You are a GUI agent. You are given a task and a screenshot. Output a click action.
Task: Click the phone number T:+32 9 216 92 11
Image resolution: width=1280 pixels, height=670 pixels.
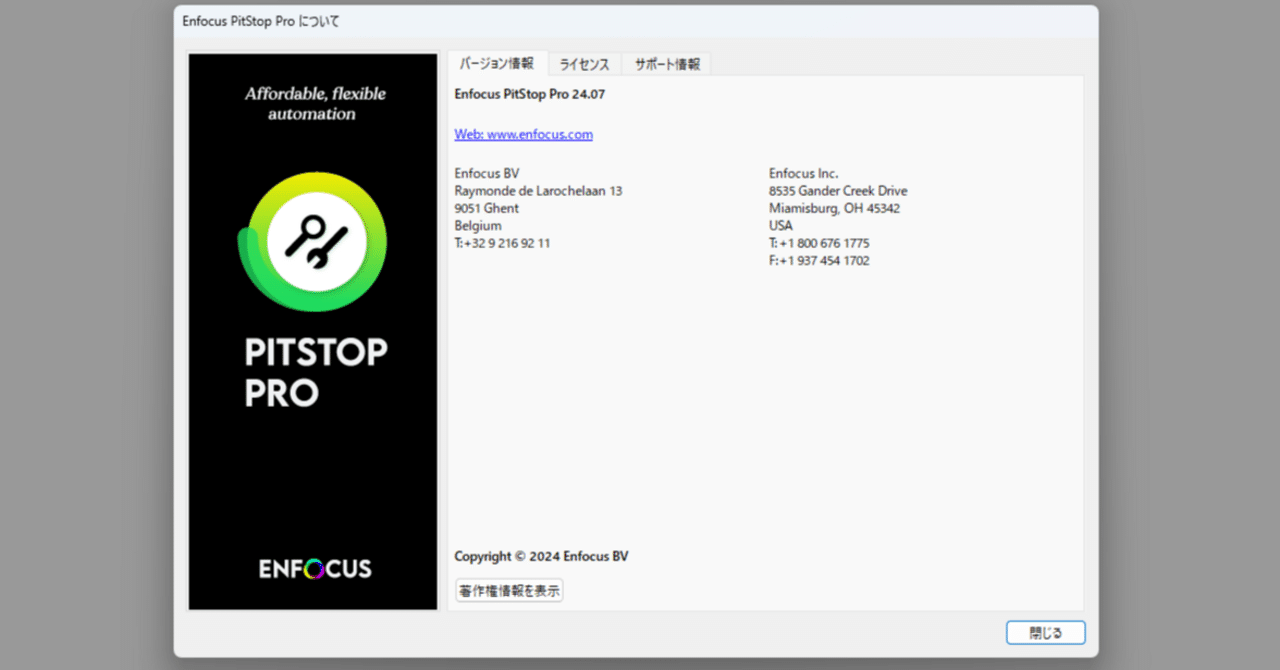tap(502, 242)
